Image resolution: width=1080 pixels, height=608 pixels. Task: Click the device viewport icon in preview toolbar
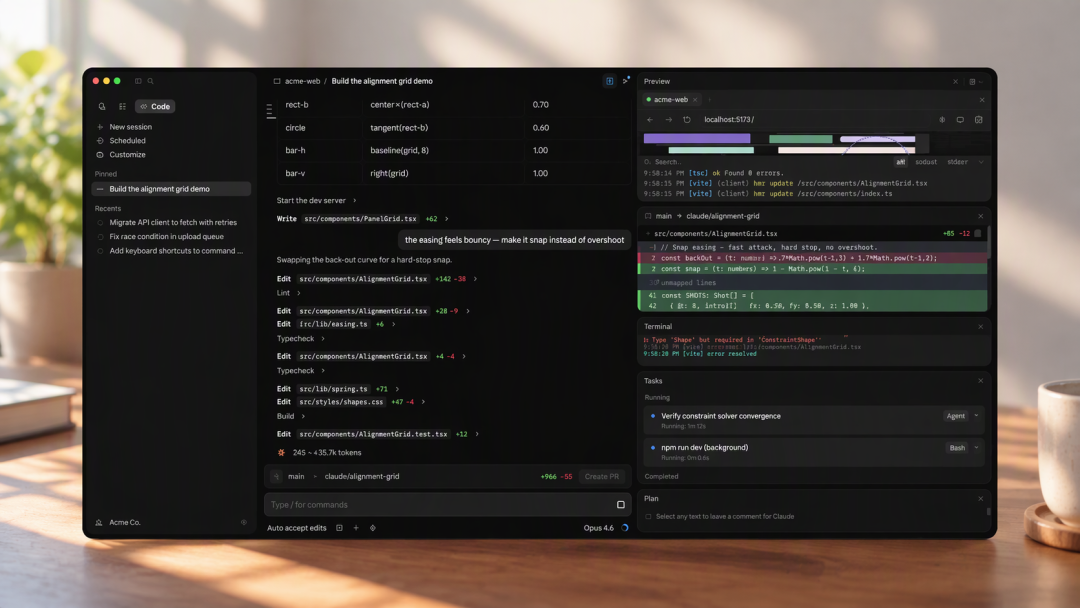point(960,120)
